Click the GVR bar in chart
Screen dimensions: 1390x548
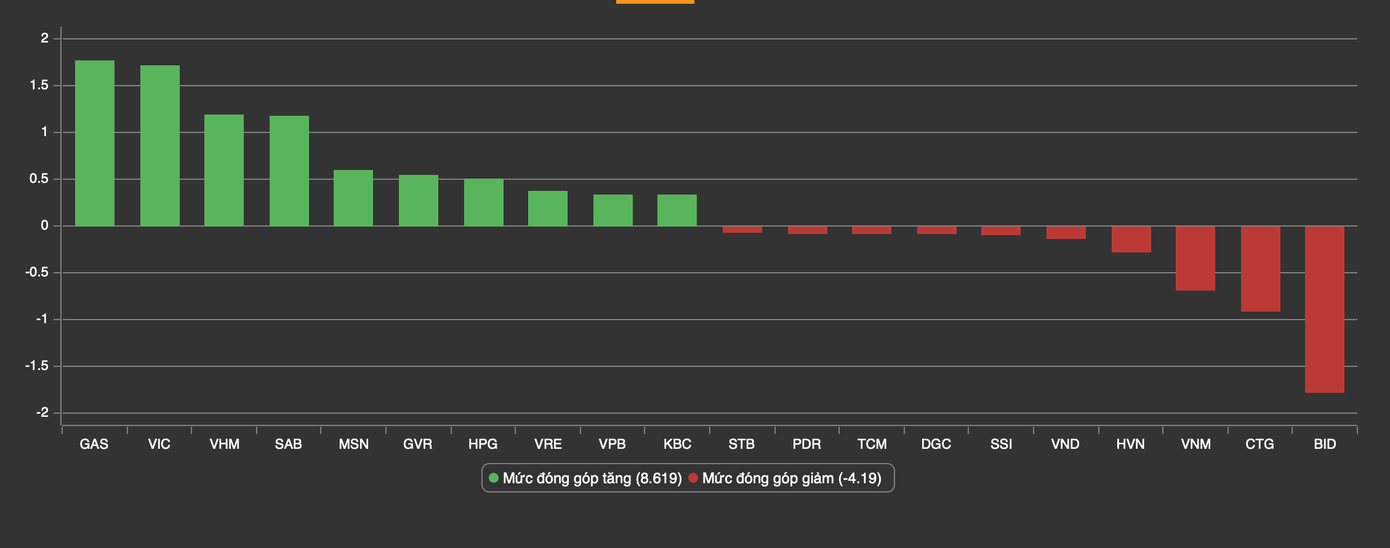pos(418,201)
